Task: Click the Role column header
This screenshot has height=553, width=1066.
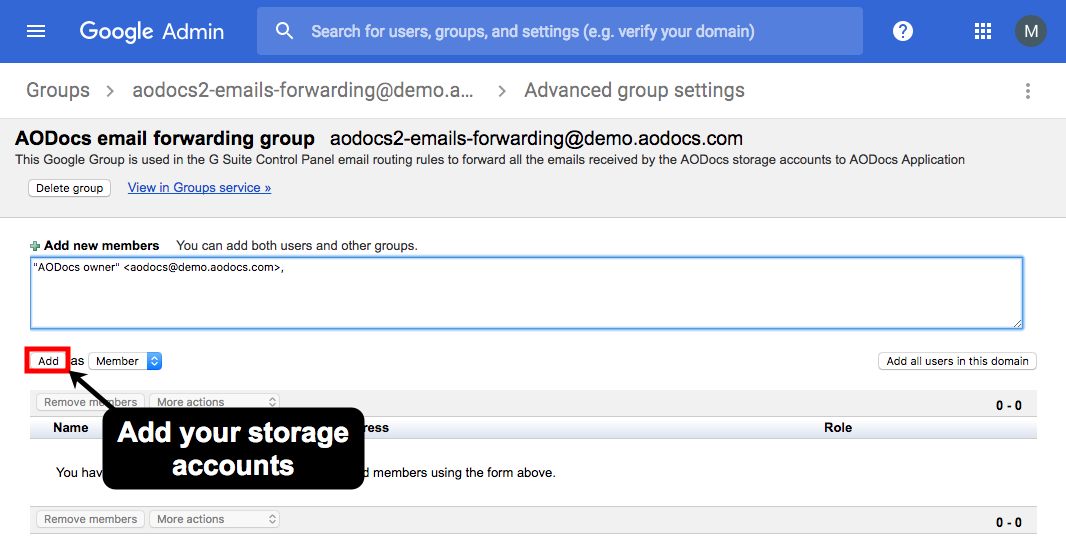Action: 838,428
